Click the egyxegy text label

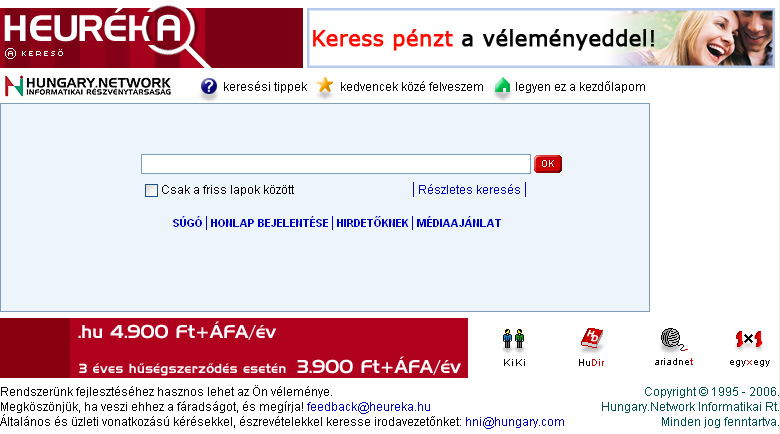750,362
